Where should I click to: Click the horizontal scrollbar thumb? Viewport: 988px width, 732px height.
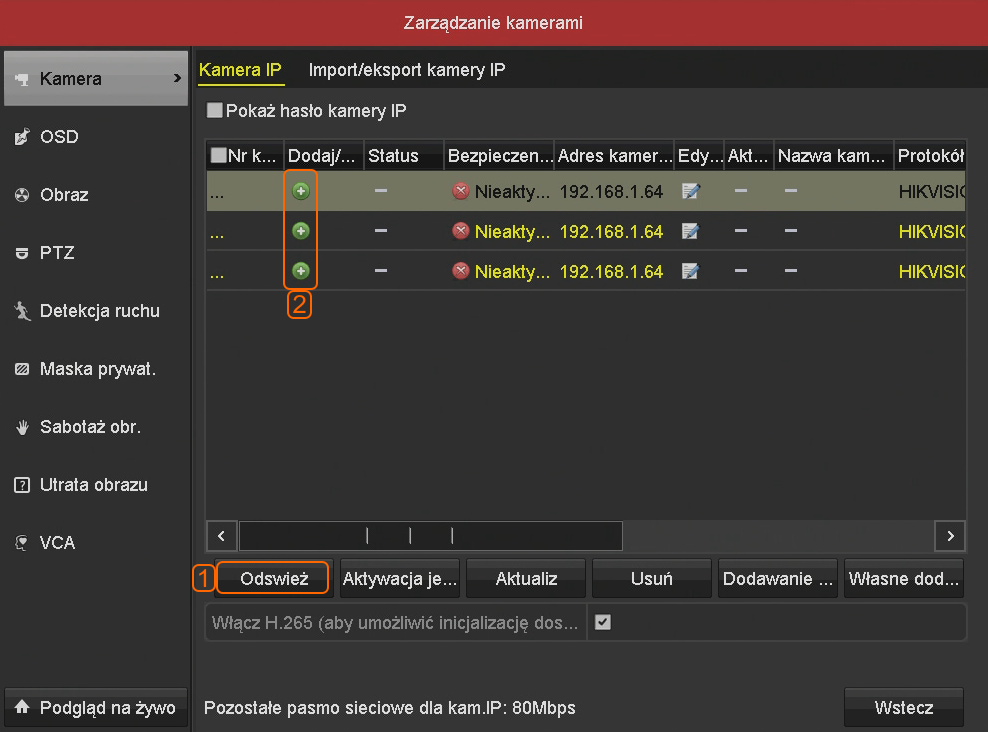430,535
